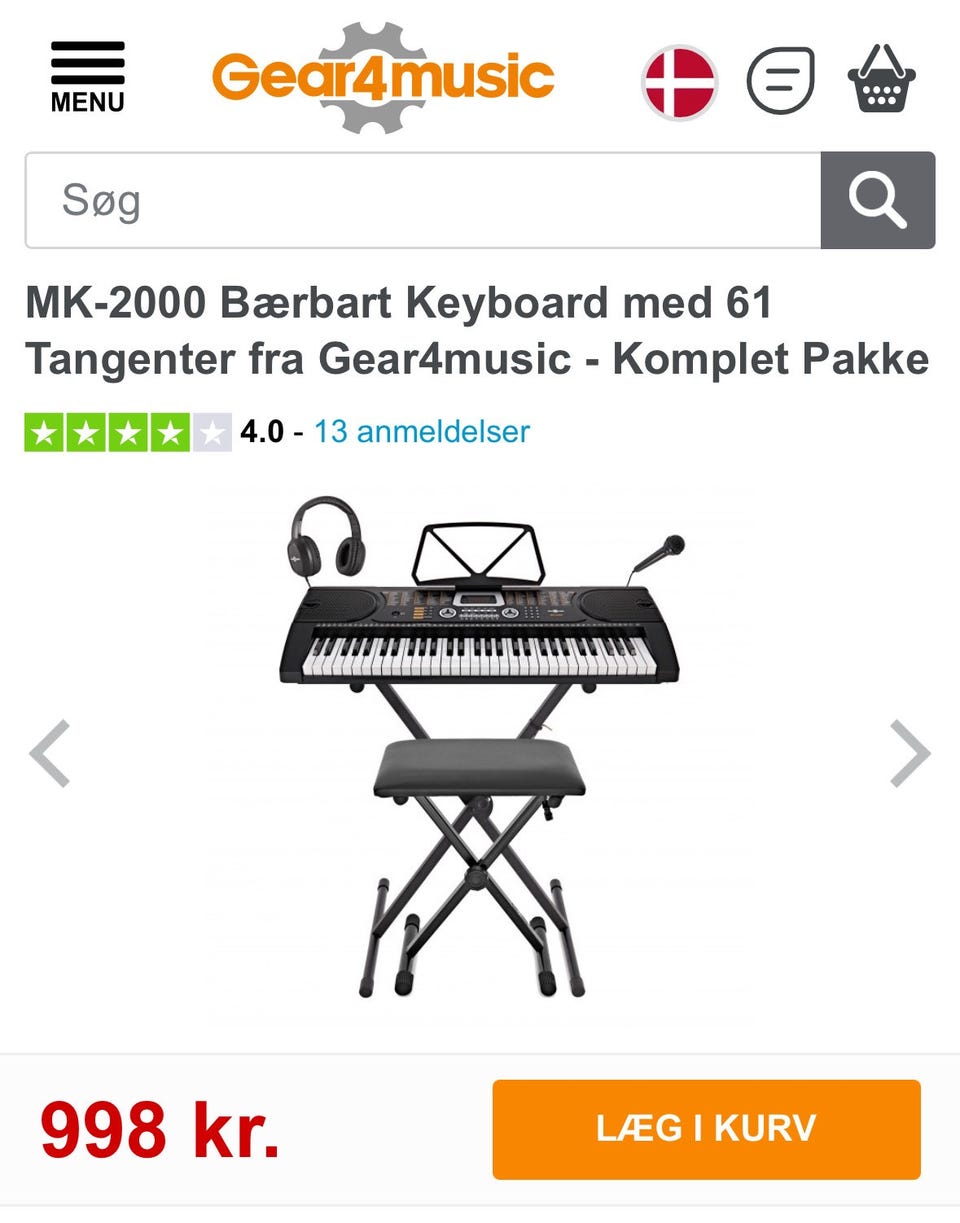Click the Gear4music logo
The height and width of the screenshot is (1223, 960).
tap(383, 78)
